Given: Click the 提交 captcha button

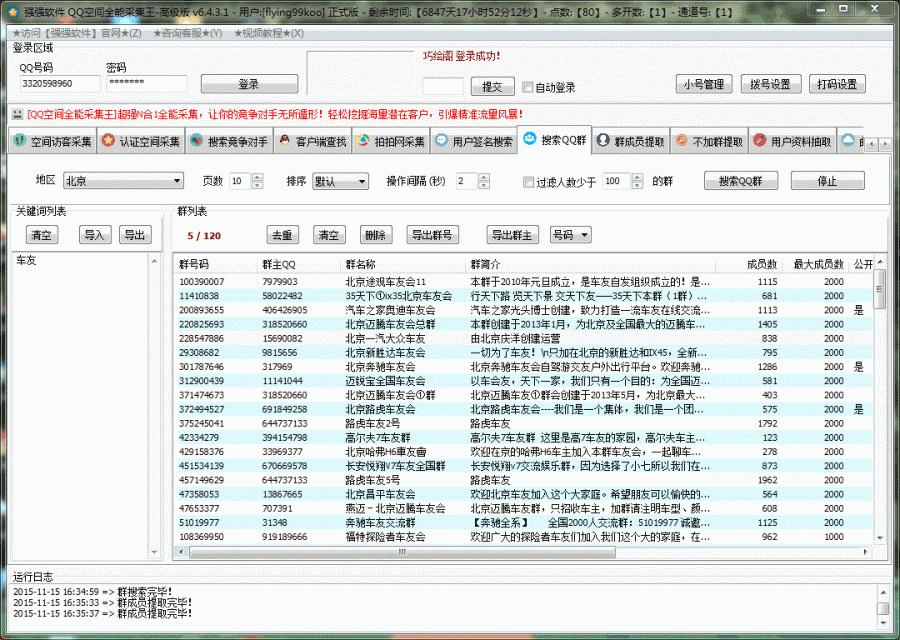Looking at the screenshot, I should [x=492, y=87].
